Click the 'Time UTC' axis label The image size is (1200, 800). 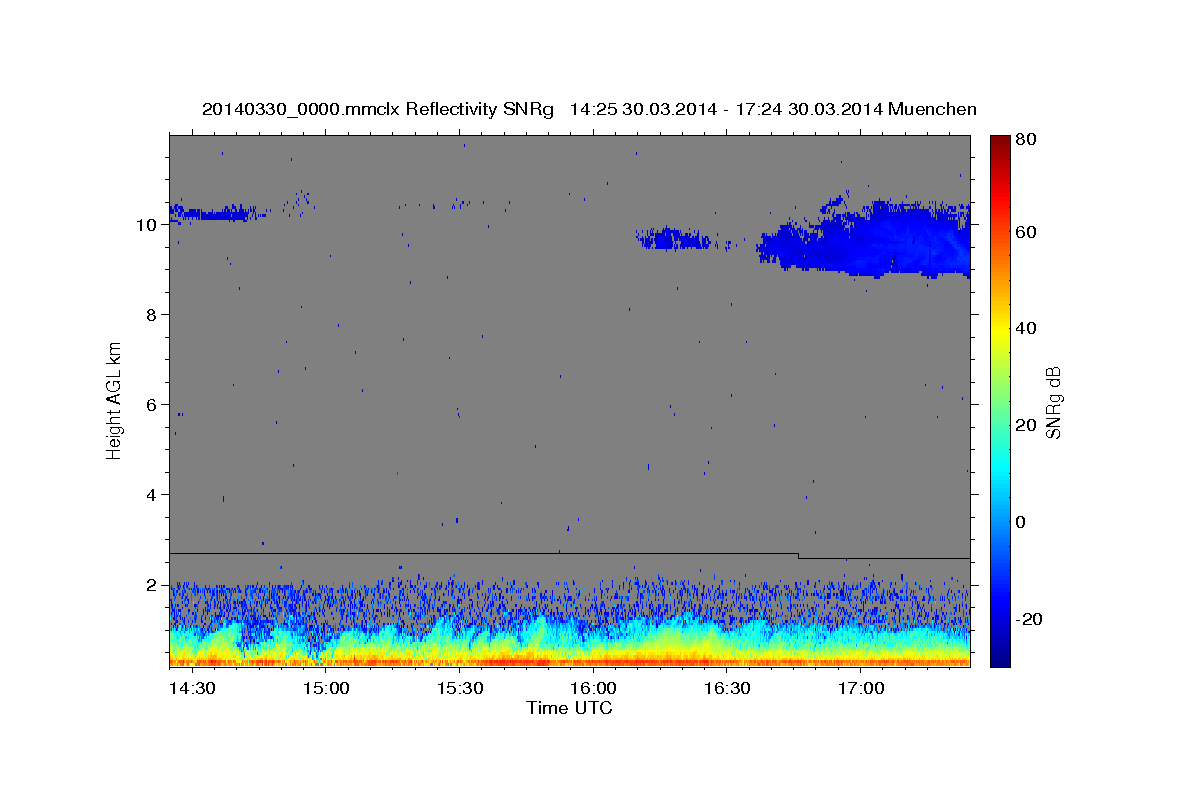point(569,708)
